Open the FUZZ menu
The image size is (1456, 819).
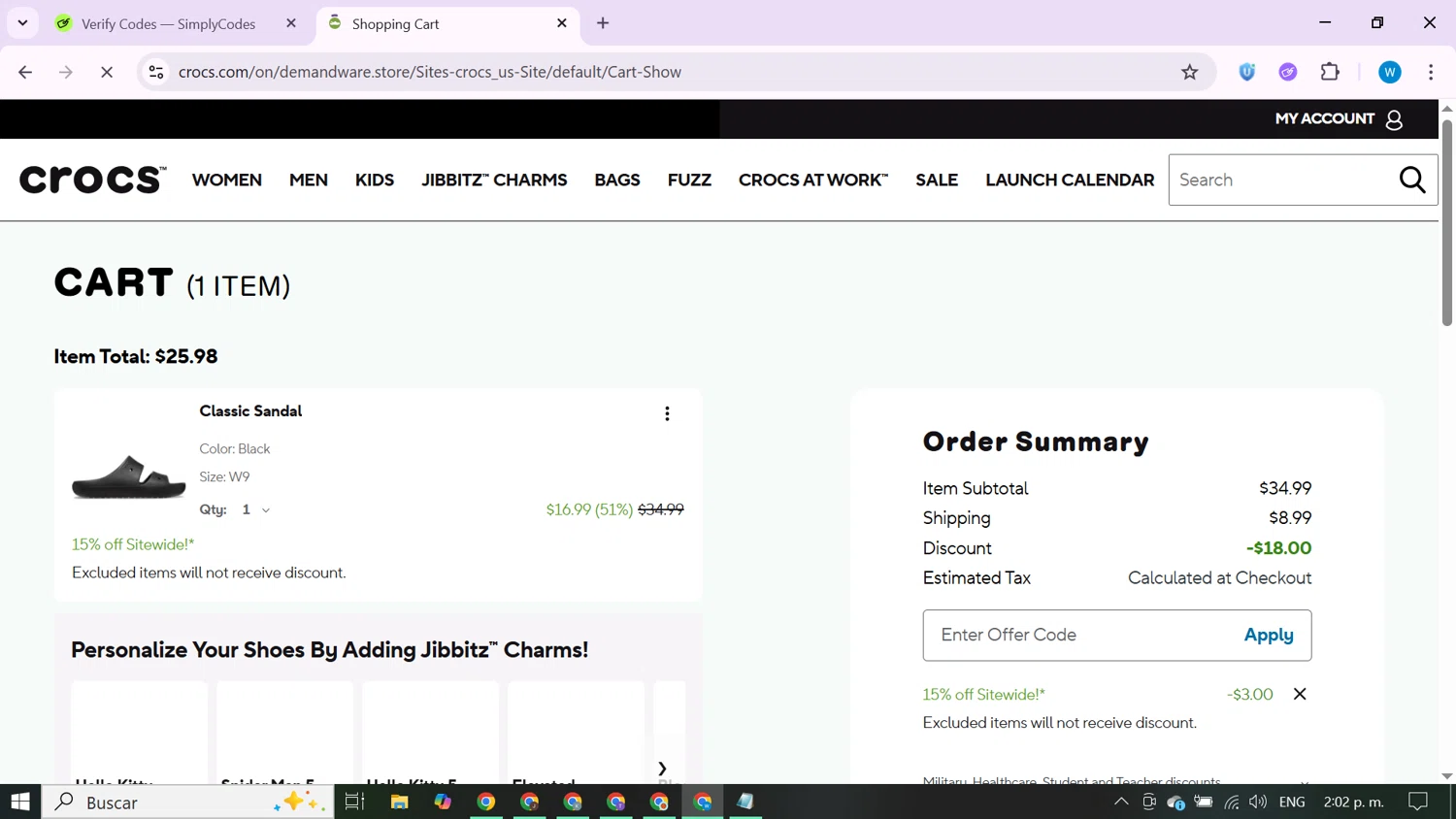click(x=689, y=180)
